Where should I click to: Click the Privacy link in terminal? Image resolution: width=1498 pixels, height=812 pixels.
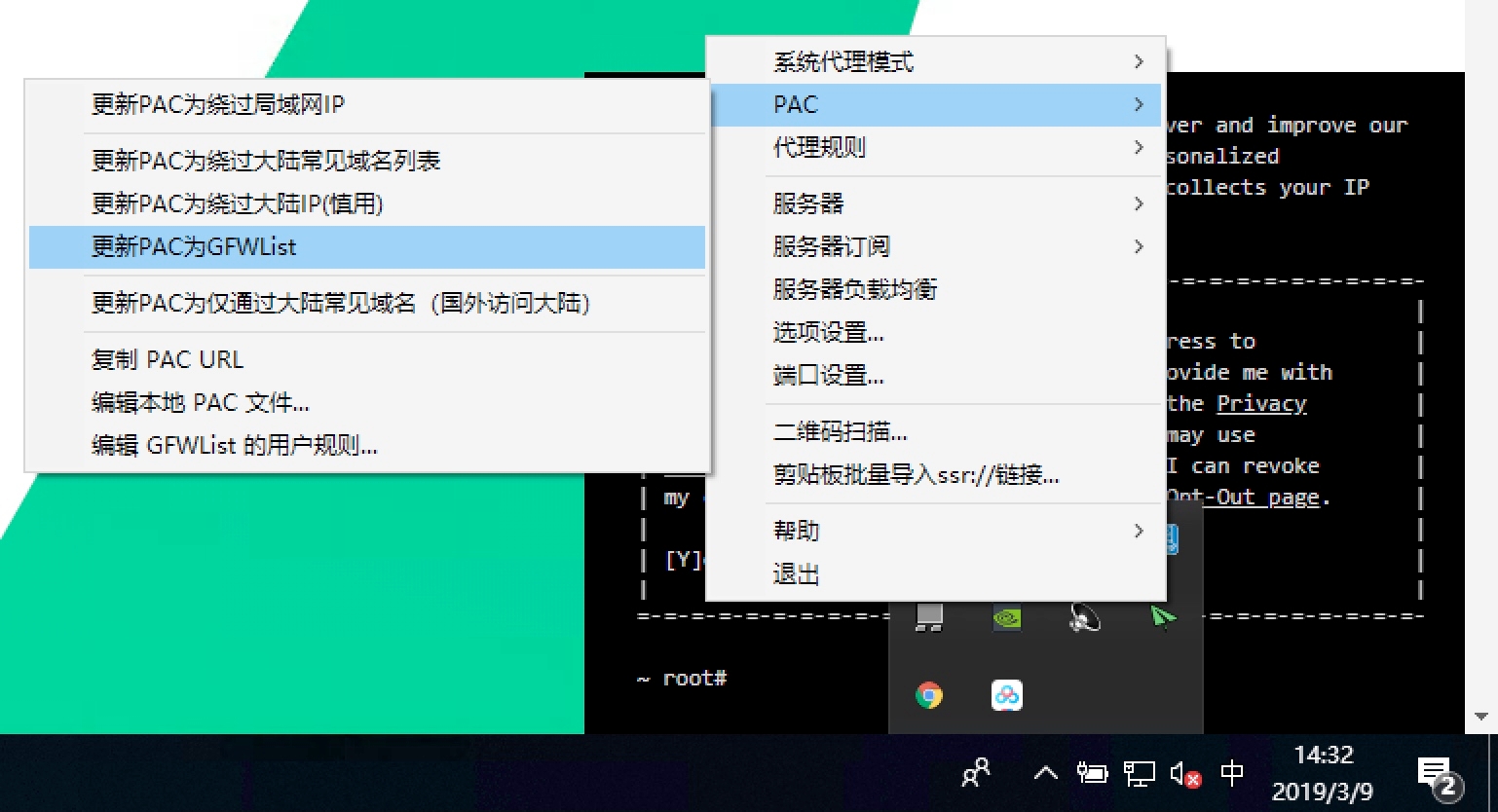(x=1261, y=404)
